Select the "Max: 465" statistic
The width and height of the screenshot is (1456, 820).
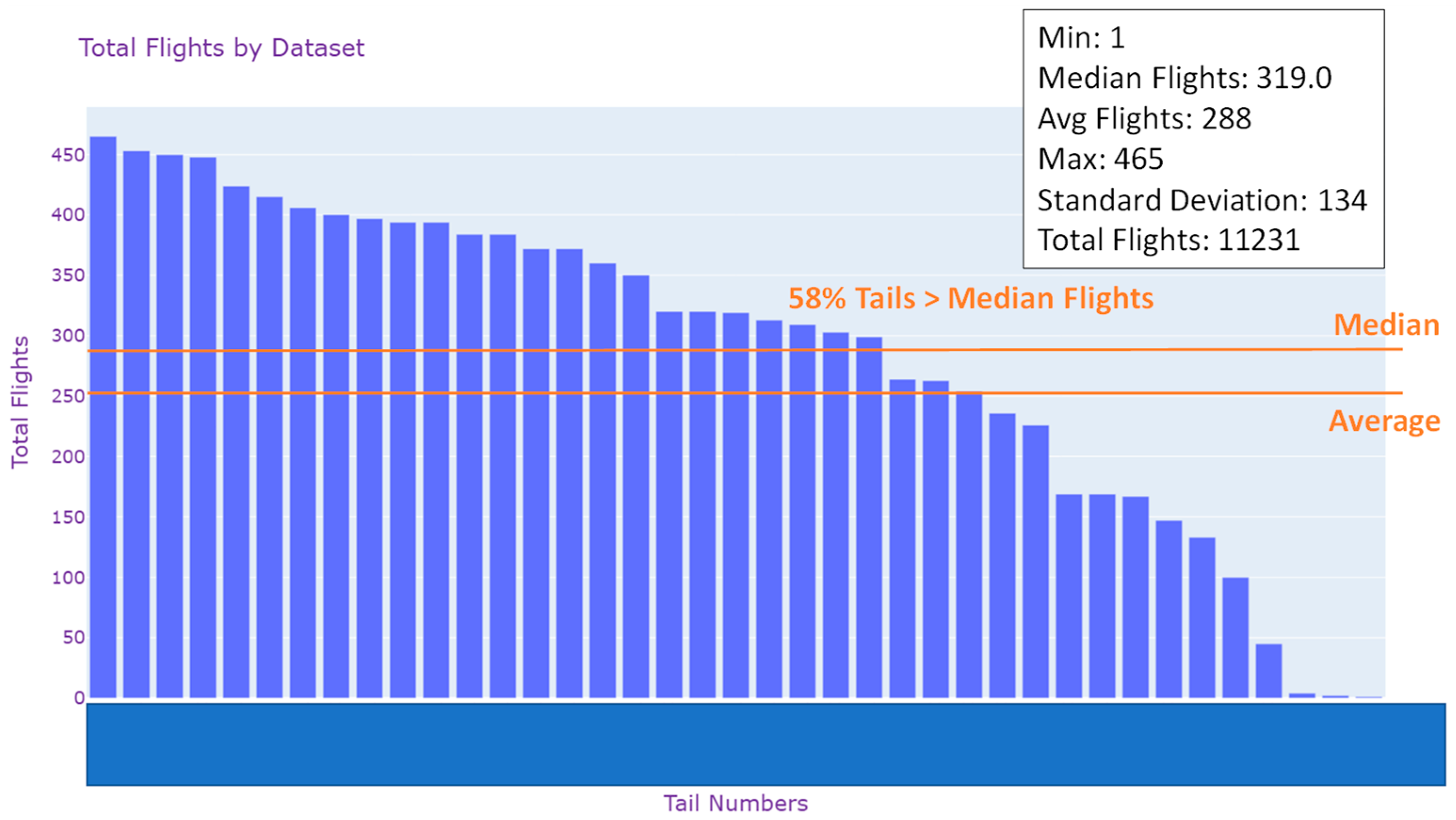[x=1101, y=159]
